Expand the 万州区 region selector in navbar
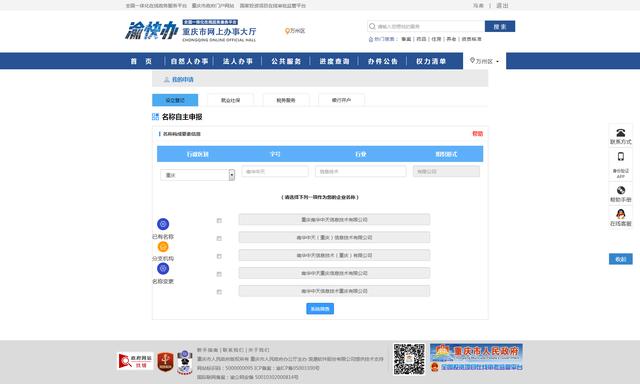640x384 pixels. pyautogui.click(x=484, y=61)
